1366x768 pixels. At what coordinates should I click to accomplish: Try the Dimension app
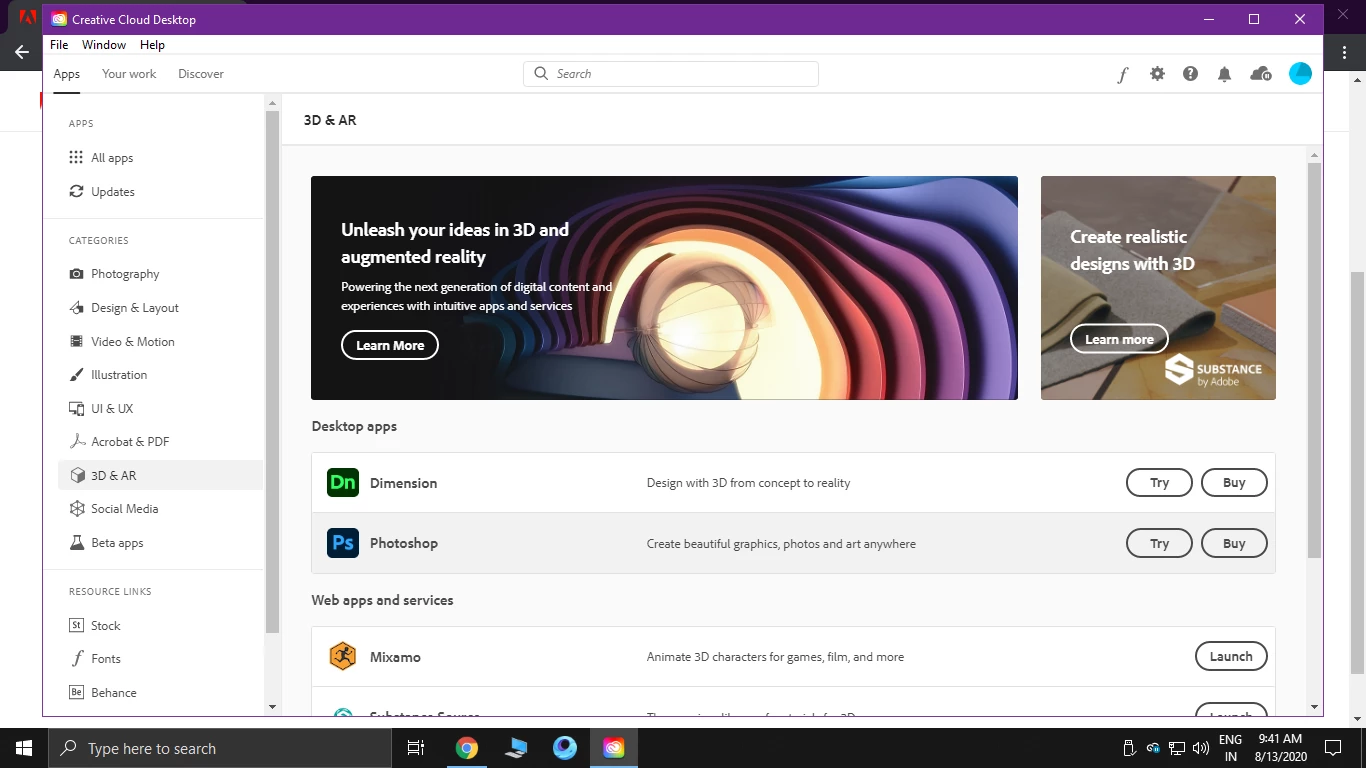pyautogui.click(x=1159, y=483)
